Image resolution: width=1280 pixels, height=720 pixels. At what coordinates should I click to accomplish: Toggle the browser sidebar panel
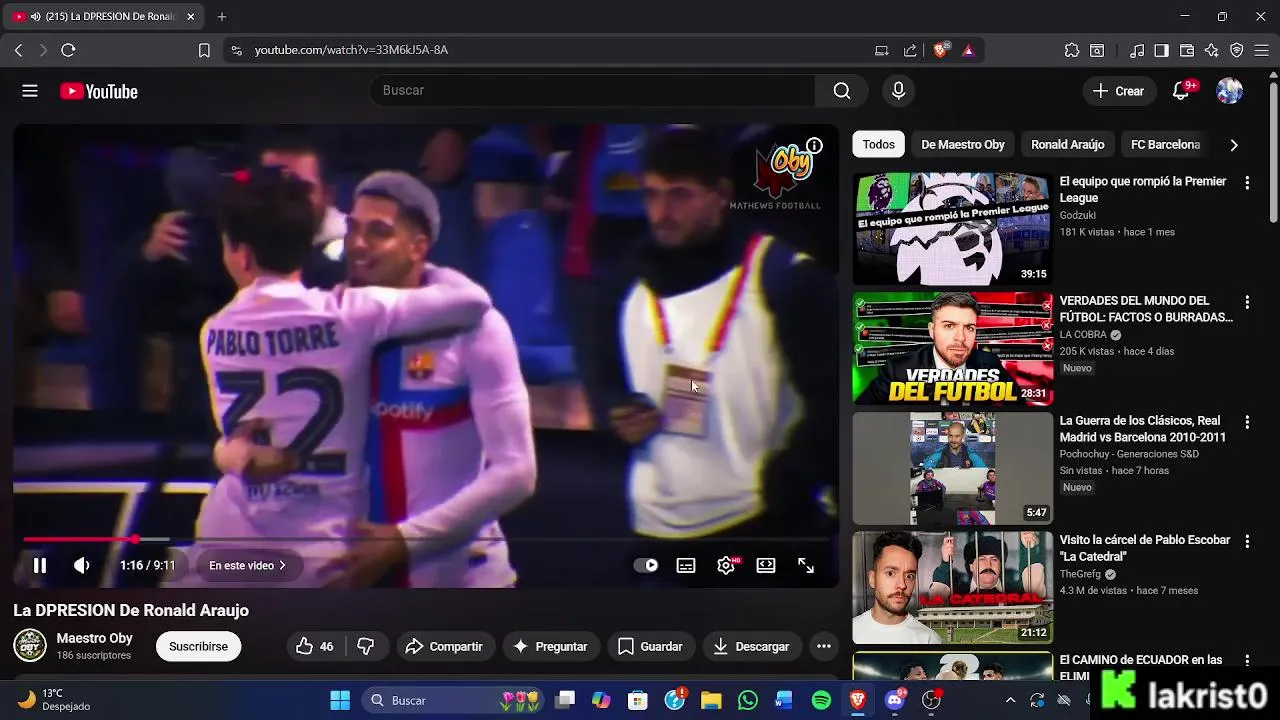(1161, 50)
